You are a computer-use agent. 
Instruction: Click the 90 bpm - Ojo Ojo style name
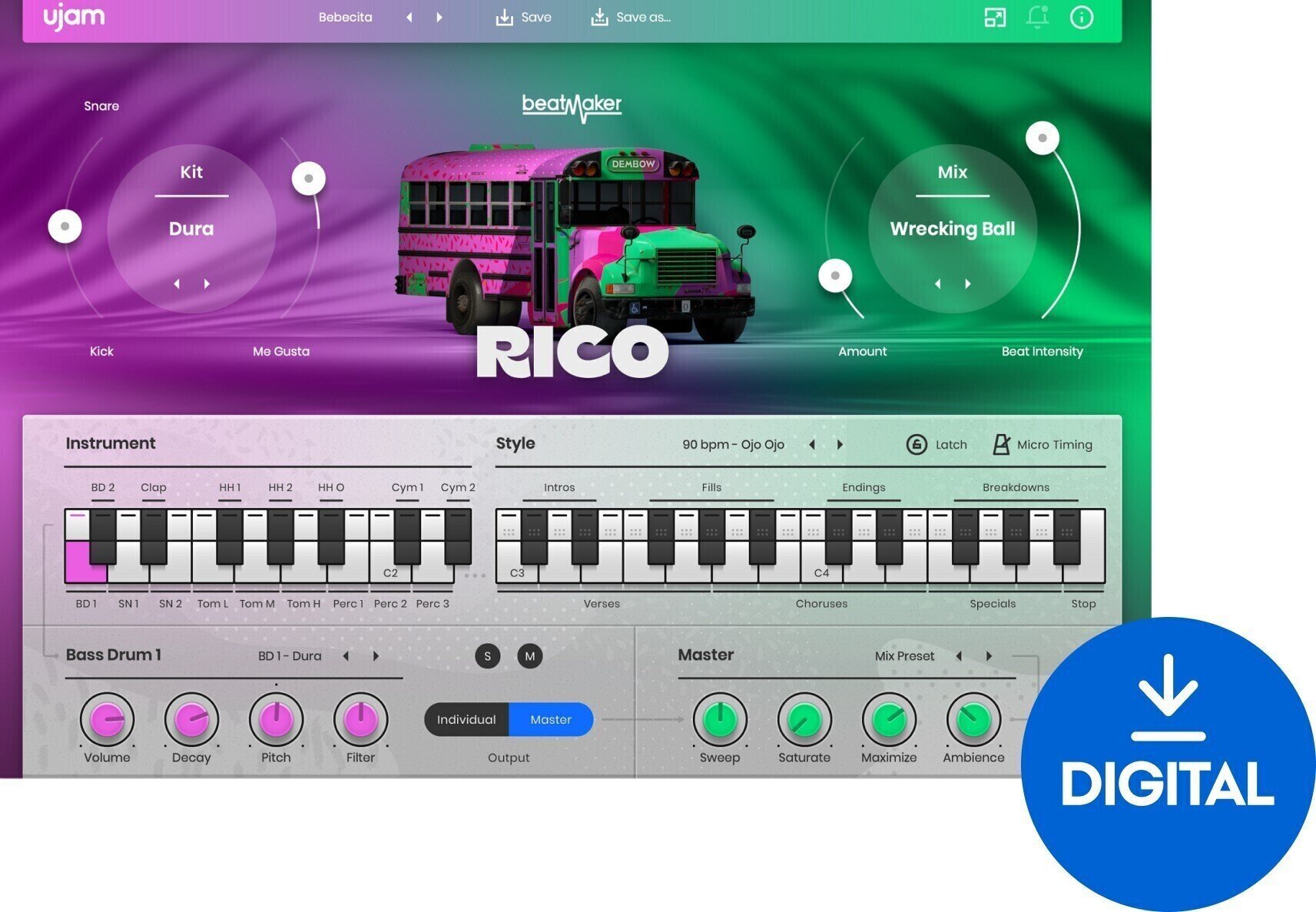point(733,444)
